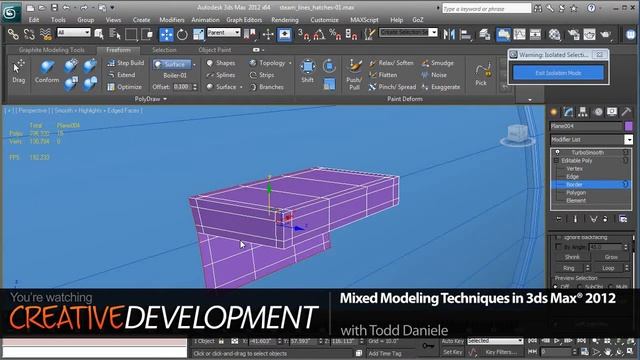Open the Hierarchy command panel tab
Screen dimensions: 640x360
tap(582, 112)
